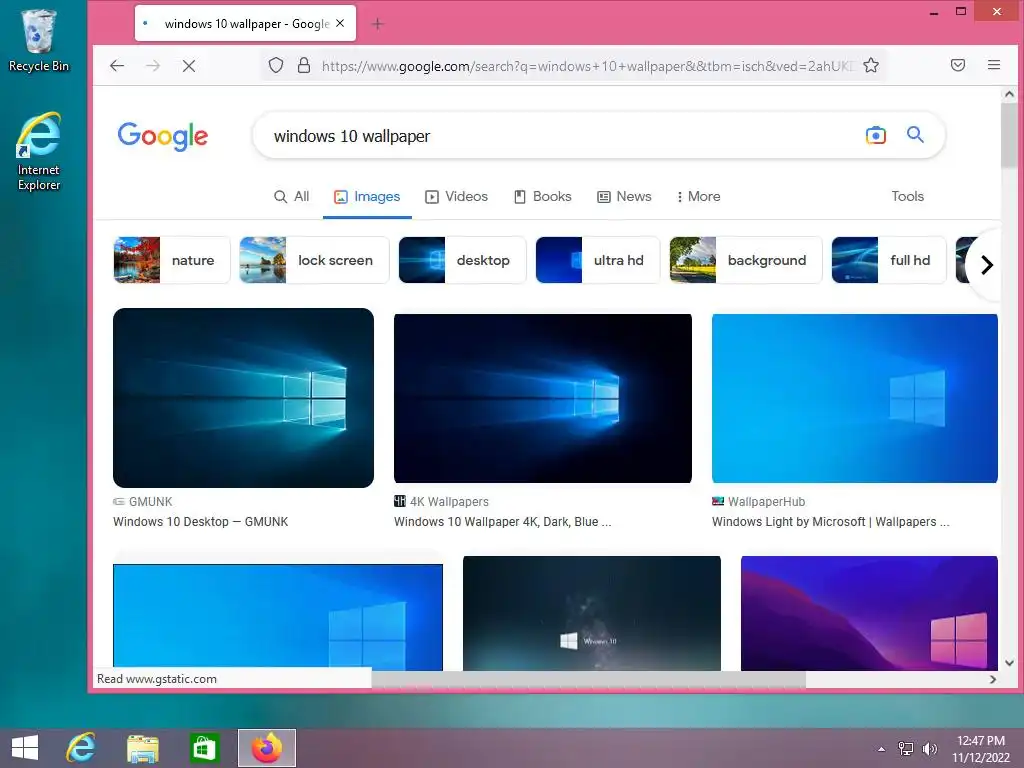
Task: Open the News tab
Action: point(624,197)
